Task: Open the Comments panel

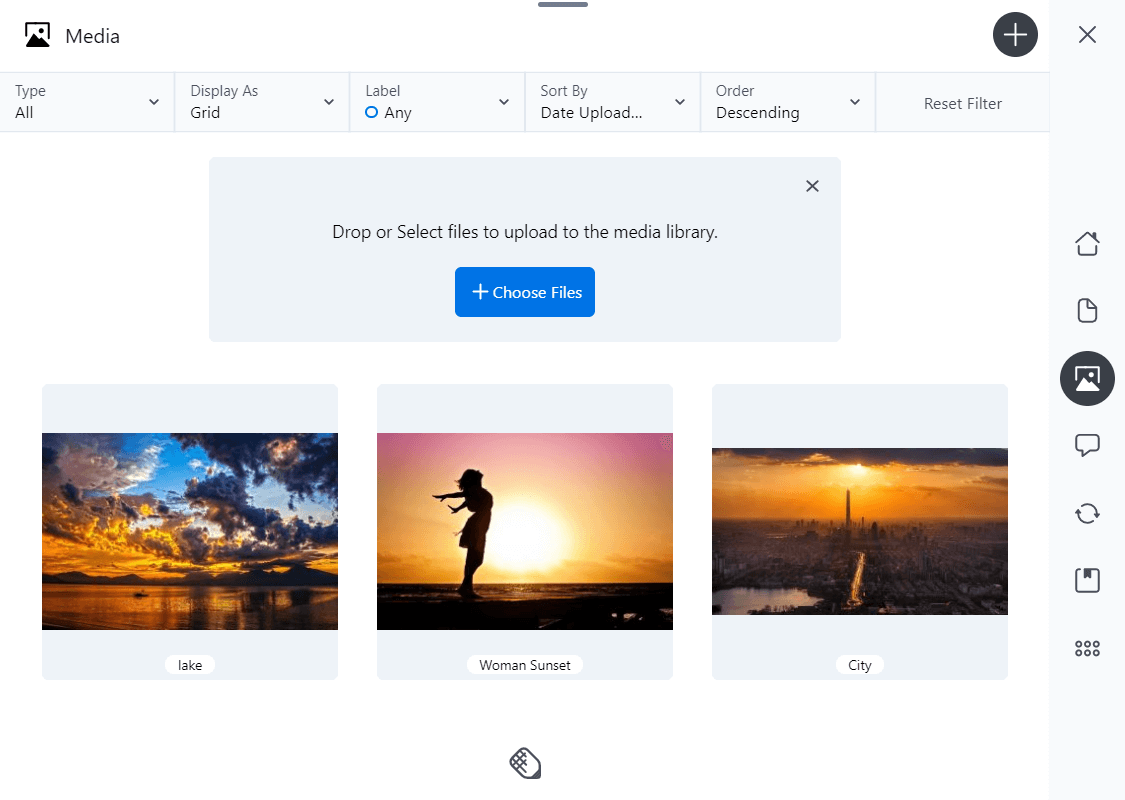Action: coord(1087,445)
